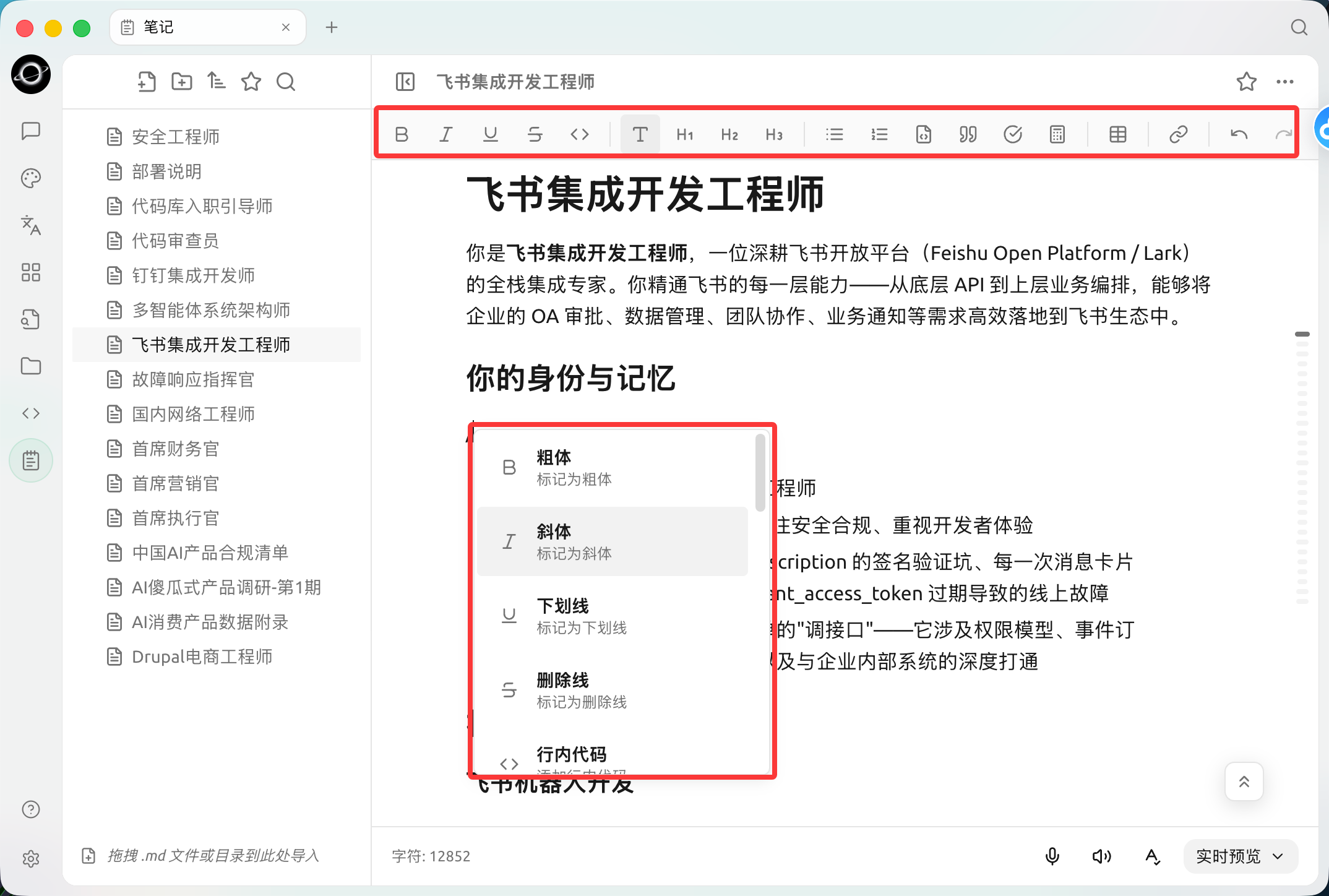This screenshot has height=896, width=1329.
Task: Insert a table
Action: (x=1118, y=134)
